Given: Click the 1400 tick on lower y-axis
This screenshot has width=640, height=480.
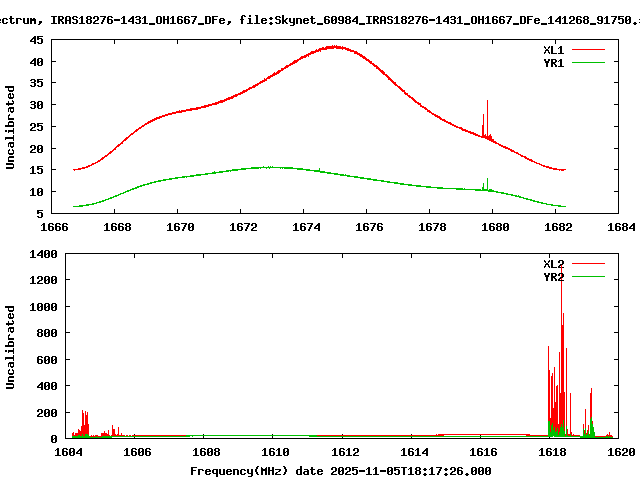Looking at the screenshot, I should [x=41, y=255].
